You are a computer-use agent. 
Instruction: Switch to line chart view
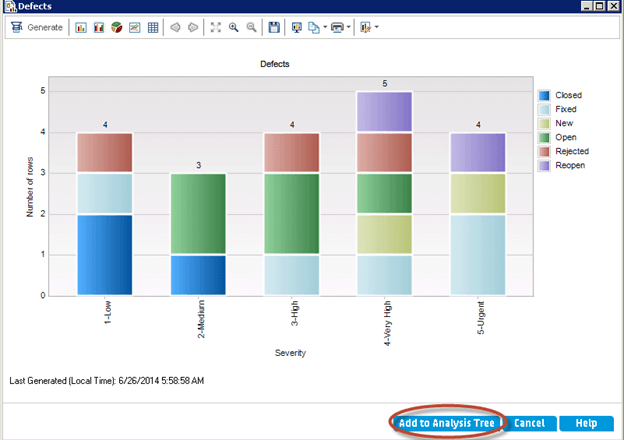(134, 27)
